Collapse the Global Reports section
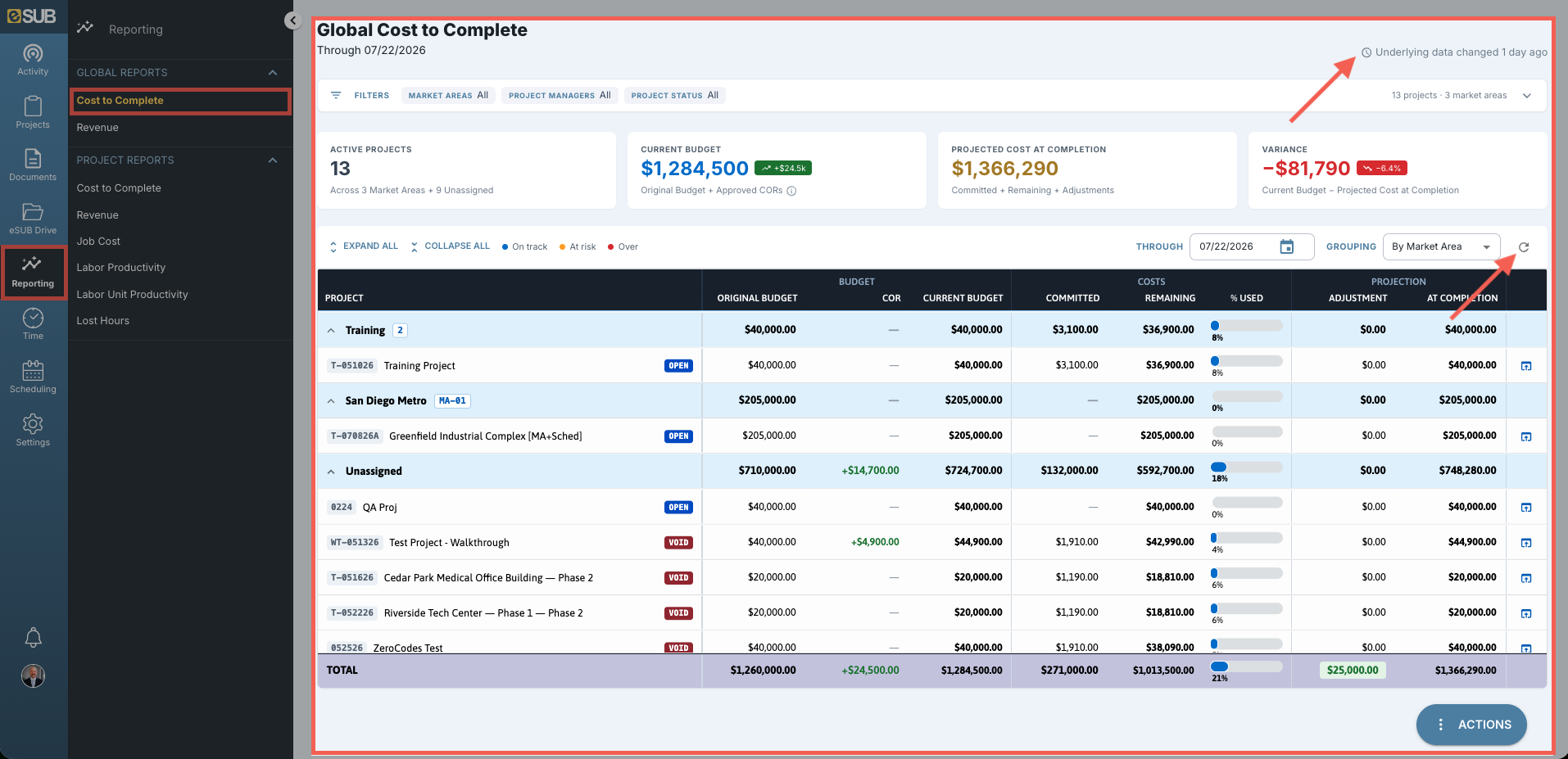The height and width of the screenshot is (759, 1568). tap(273, 73)
